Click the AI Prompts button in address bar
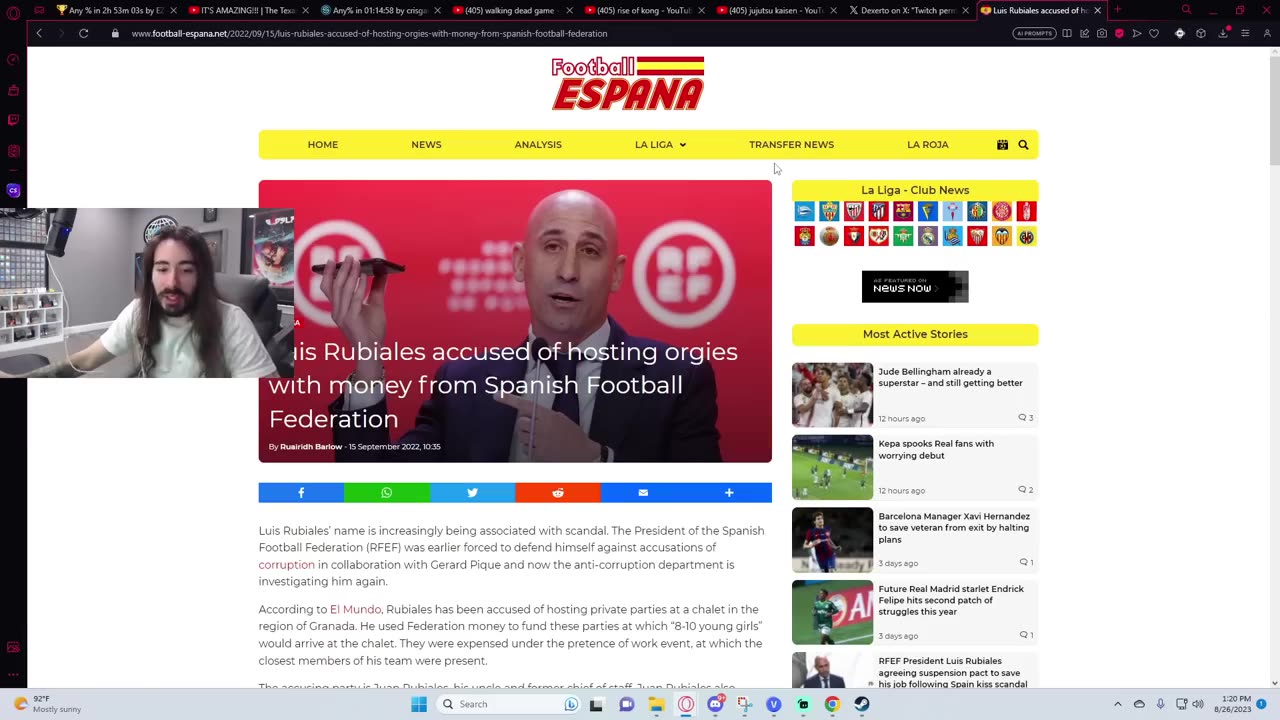The image size is (1280, 720). (1034, 33)
